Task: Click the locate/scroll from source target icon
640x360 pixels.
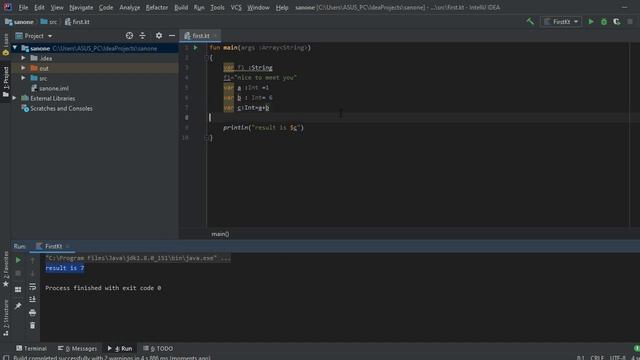Action: (129, 36)
